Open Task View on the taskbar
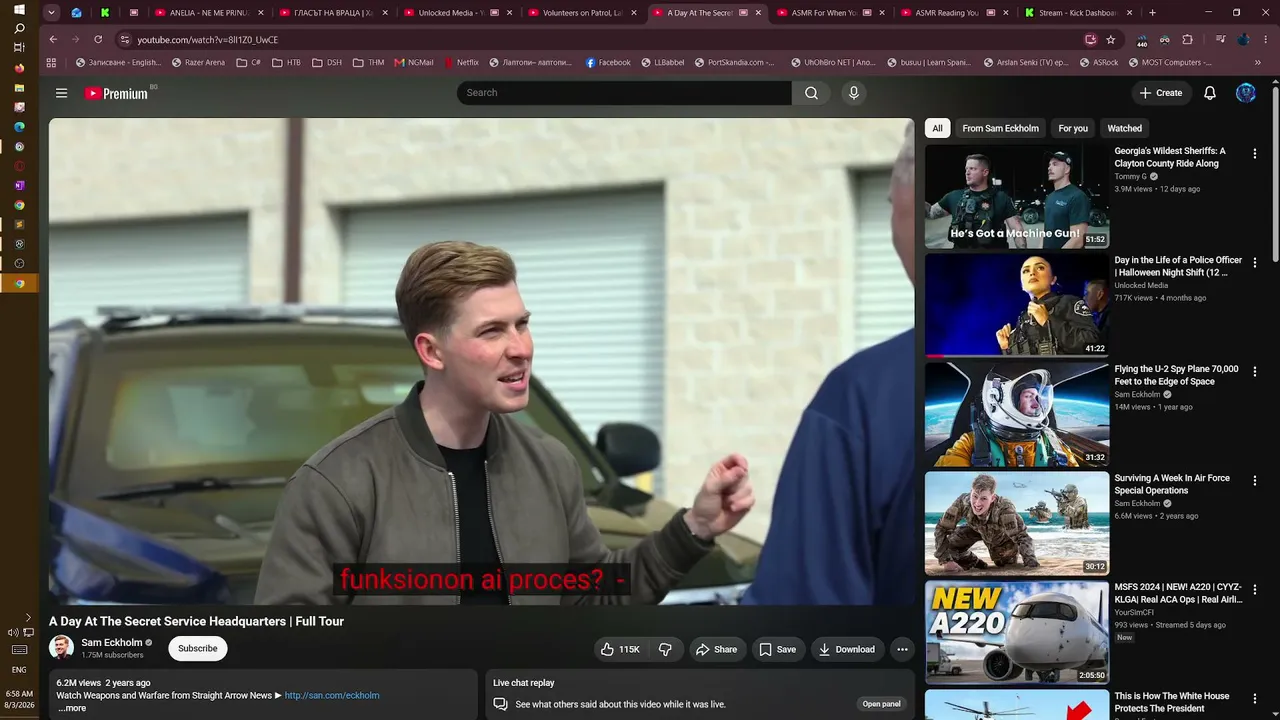The width and height of the screenshot is (1280, 720). [x=19, y=48]
